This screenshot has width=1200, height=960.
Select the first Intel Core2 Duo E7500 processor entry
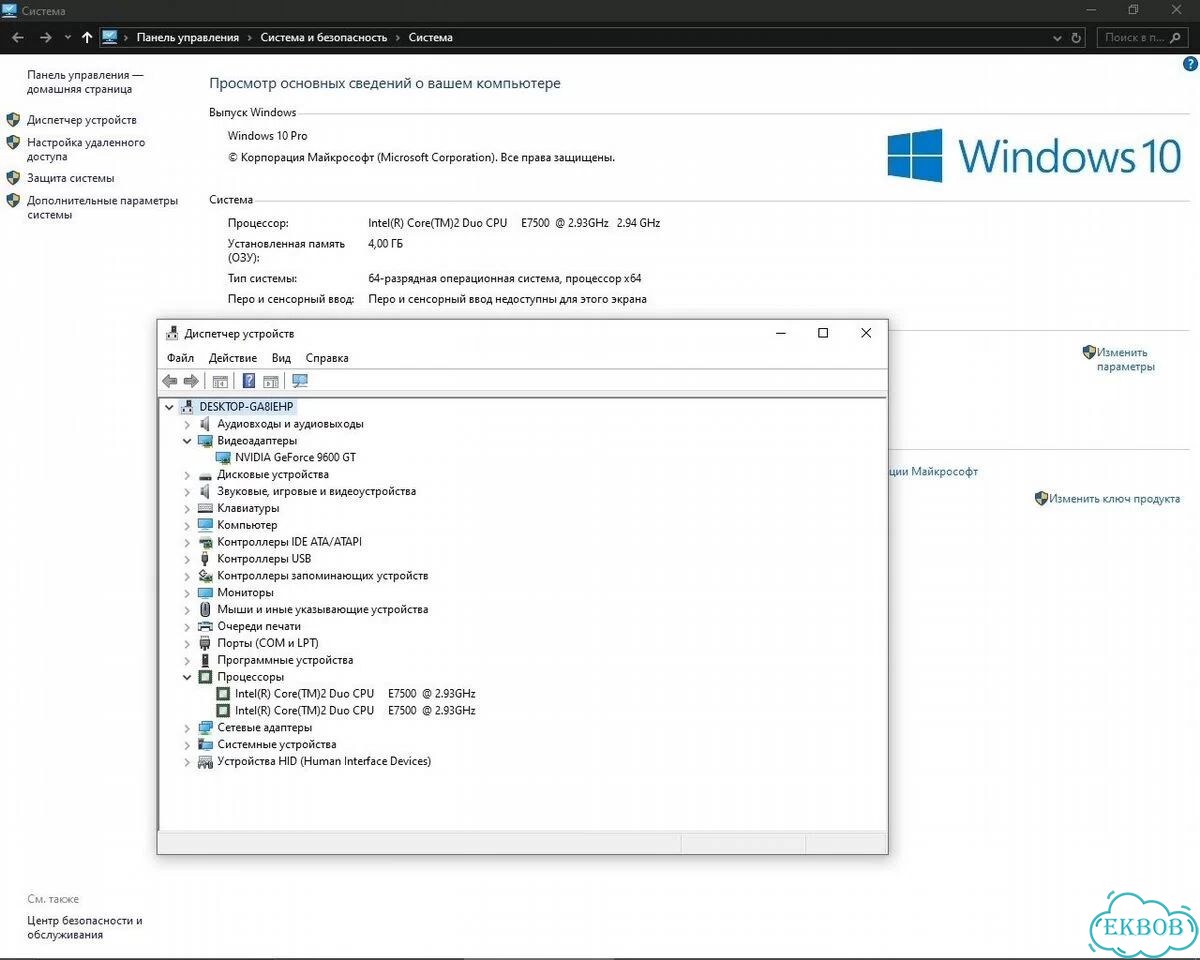coord(355,694)
